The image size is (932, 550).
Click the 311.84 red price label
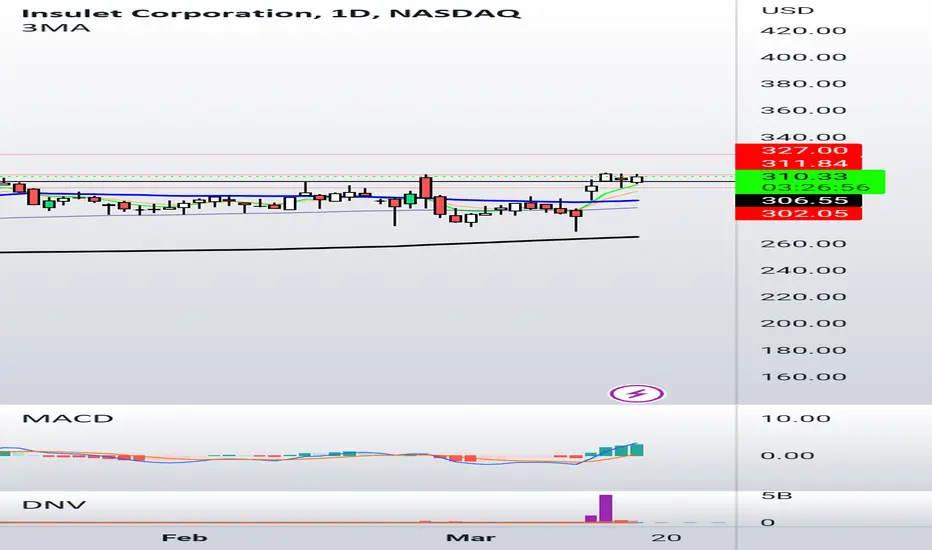pyautogui.click(x=798, y=164)
